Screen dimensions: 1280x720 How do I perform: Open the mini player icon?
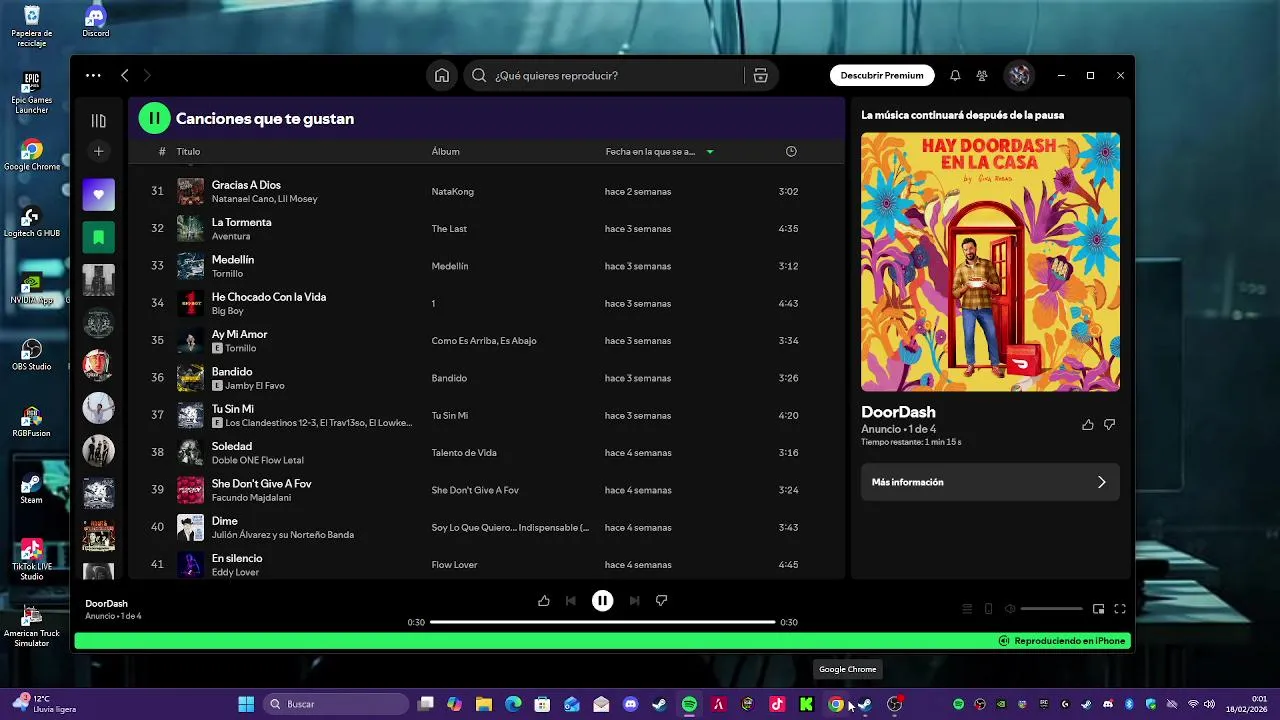(x=1098, y=609)
